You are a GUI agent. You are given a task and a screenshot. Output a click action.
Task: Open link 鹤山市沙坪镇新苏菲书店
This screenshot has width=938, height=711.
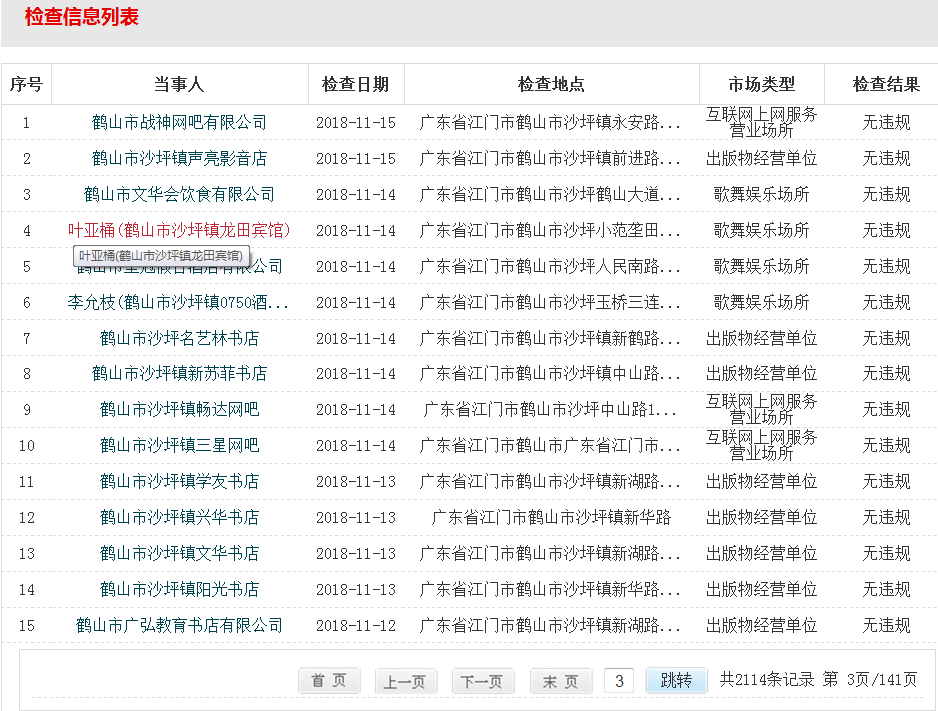[x=179, y=373]
